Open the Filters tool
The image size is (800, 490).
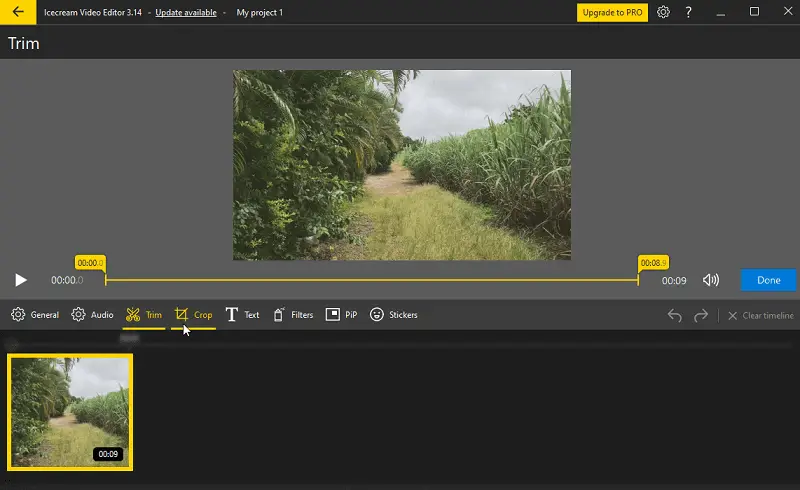[x=293, y=314]
